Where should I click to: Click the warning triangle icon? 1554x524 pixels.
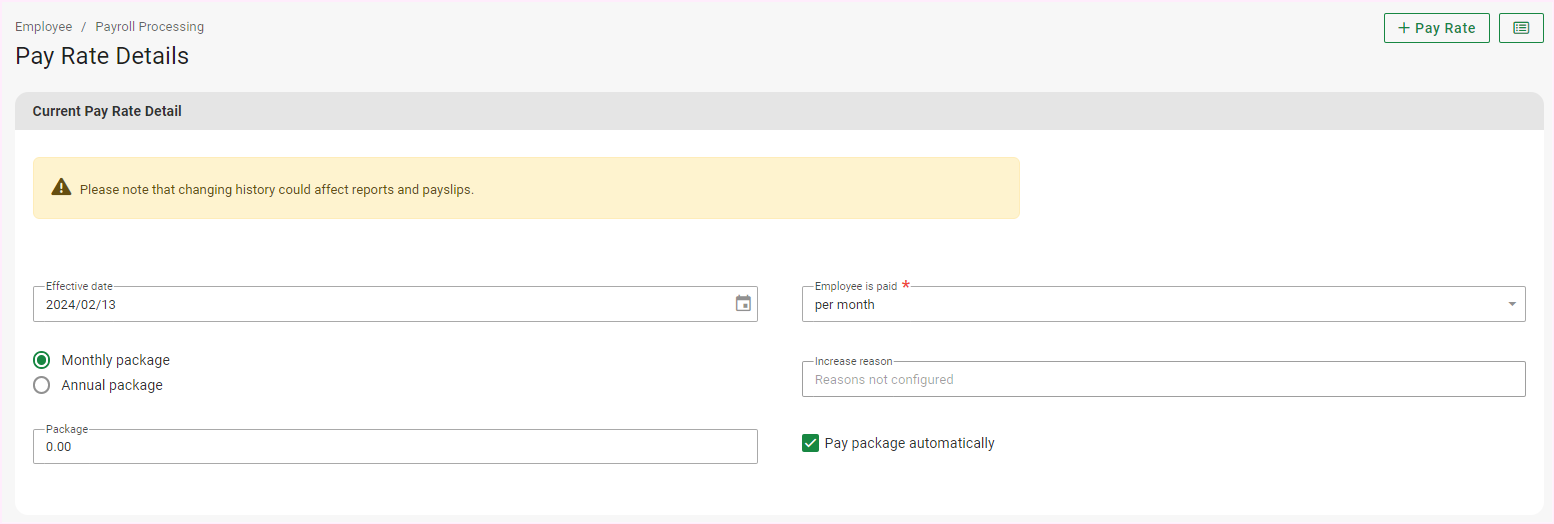pos(61,188)
